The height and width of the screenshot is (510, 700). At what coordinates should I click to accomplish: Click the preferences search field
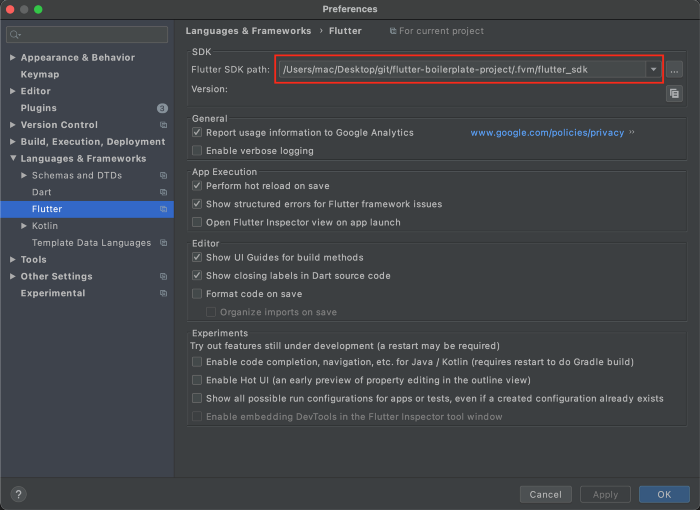(88, 35)
